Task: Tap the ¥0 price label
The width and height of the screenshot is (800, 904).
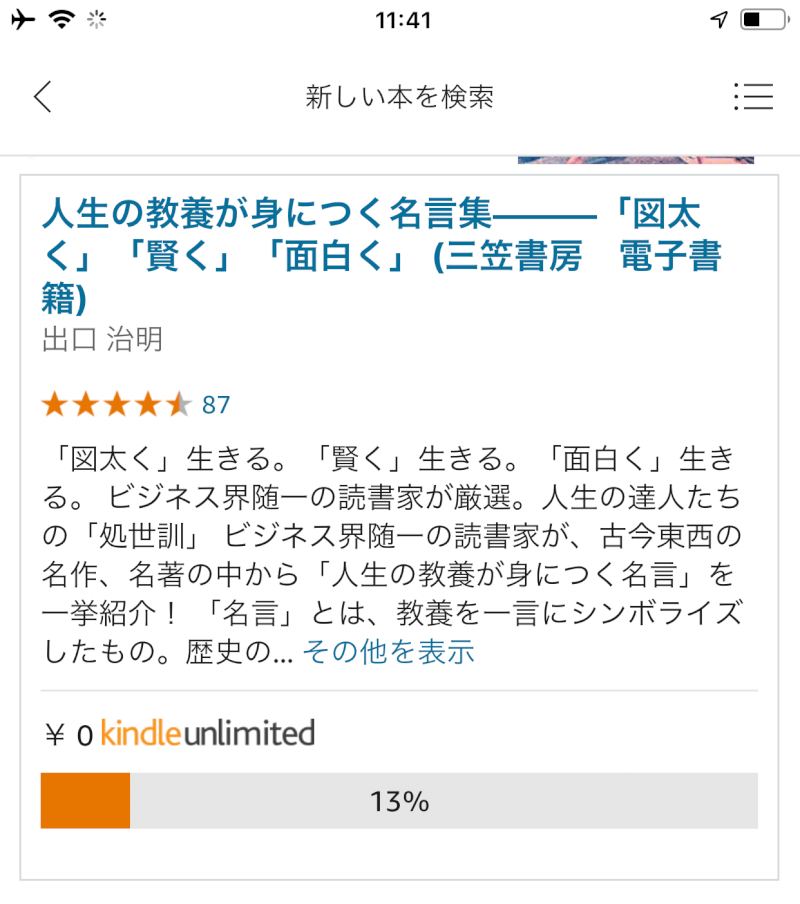Action: (68, 736)
